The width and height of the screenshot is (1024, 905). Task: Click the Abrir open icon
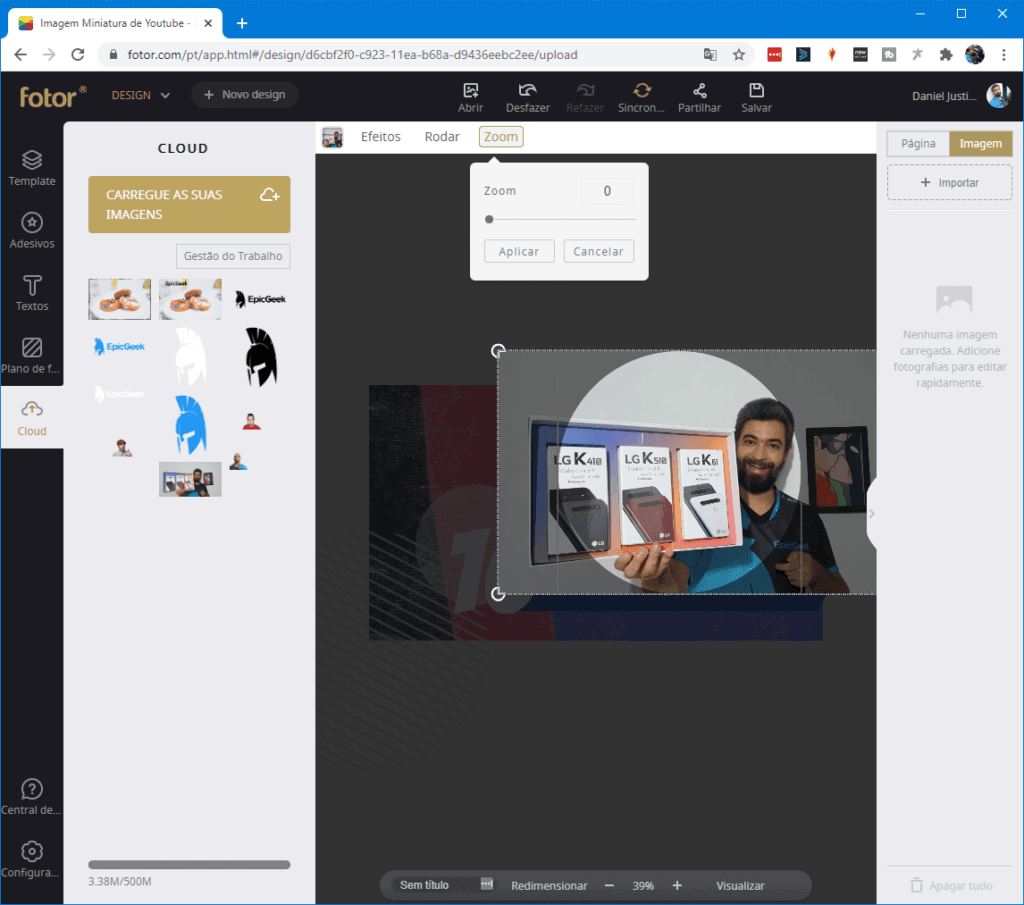471,91
